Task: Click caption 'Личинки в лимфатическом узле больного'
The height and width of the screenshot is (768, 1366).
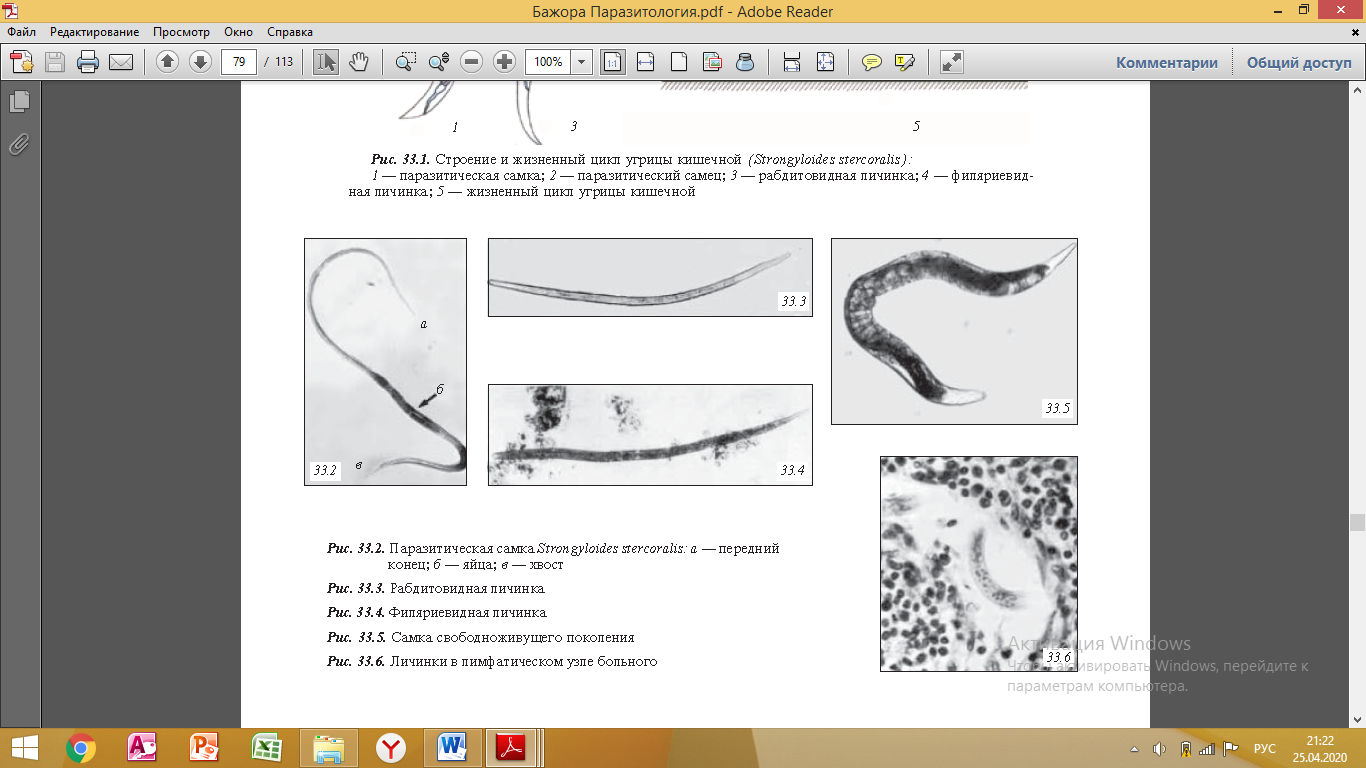Action: tap(524, 661)
